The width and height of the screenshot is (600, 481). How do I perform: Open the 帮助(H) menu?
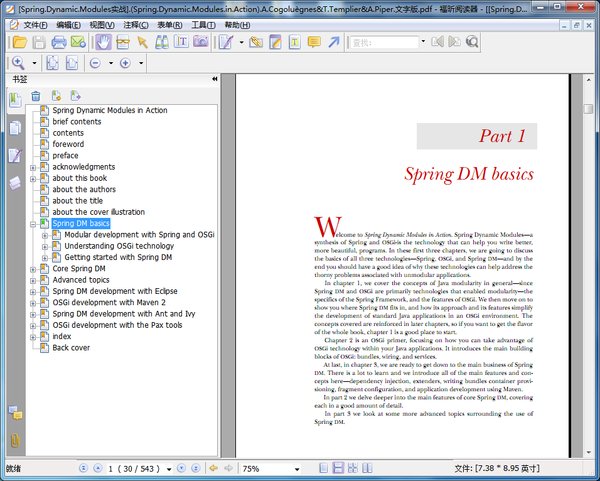(x=237, y=24)
